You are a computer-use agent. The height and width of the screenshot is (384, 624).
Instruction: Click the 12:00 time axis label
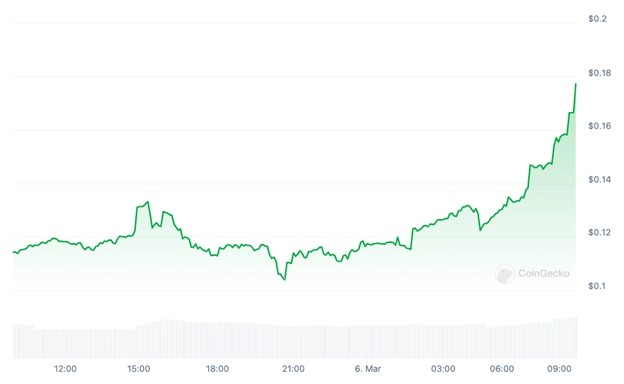65,369
